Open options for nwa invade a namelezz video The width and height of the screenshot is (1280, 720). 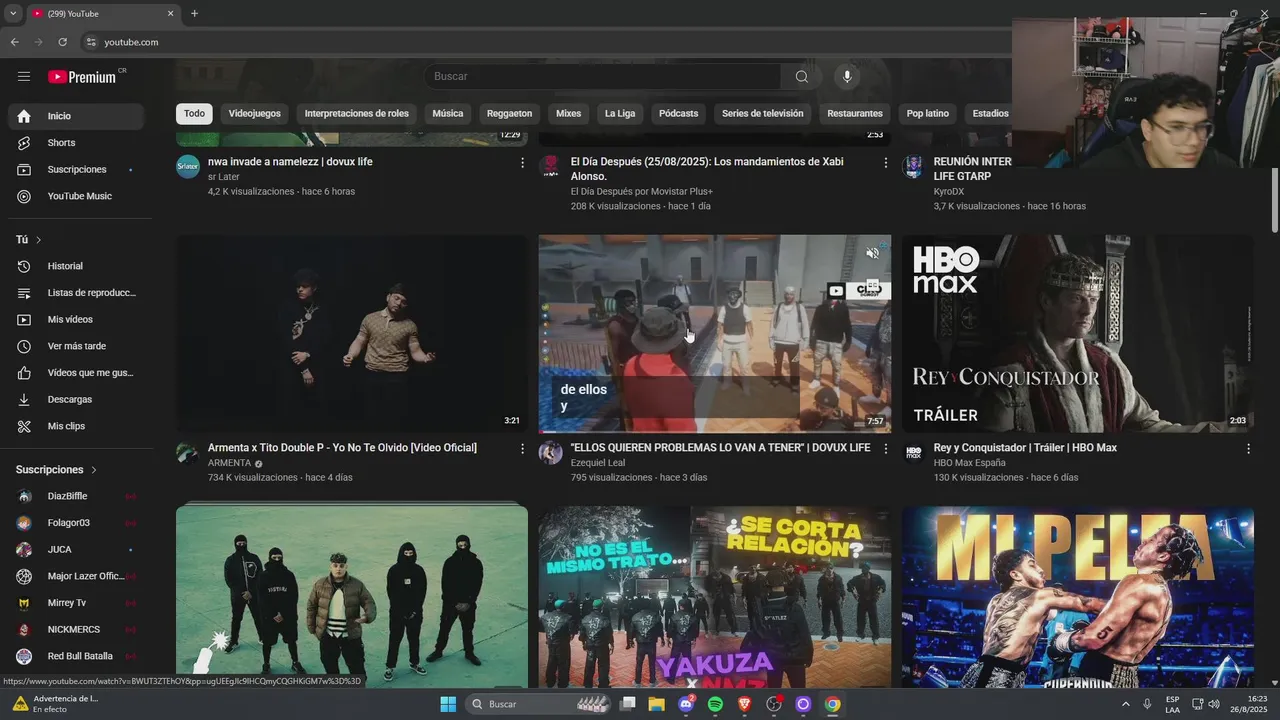(522, 162)
